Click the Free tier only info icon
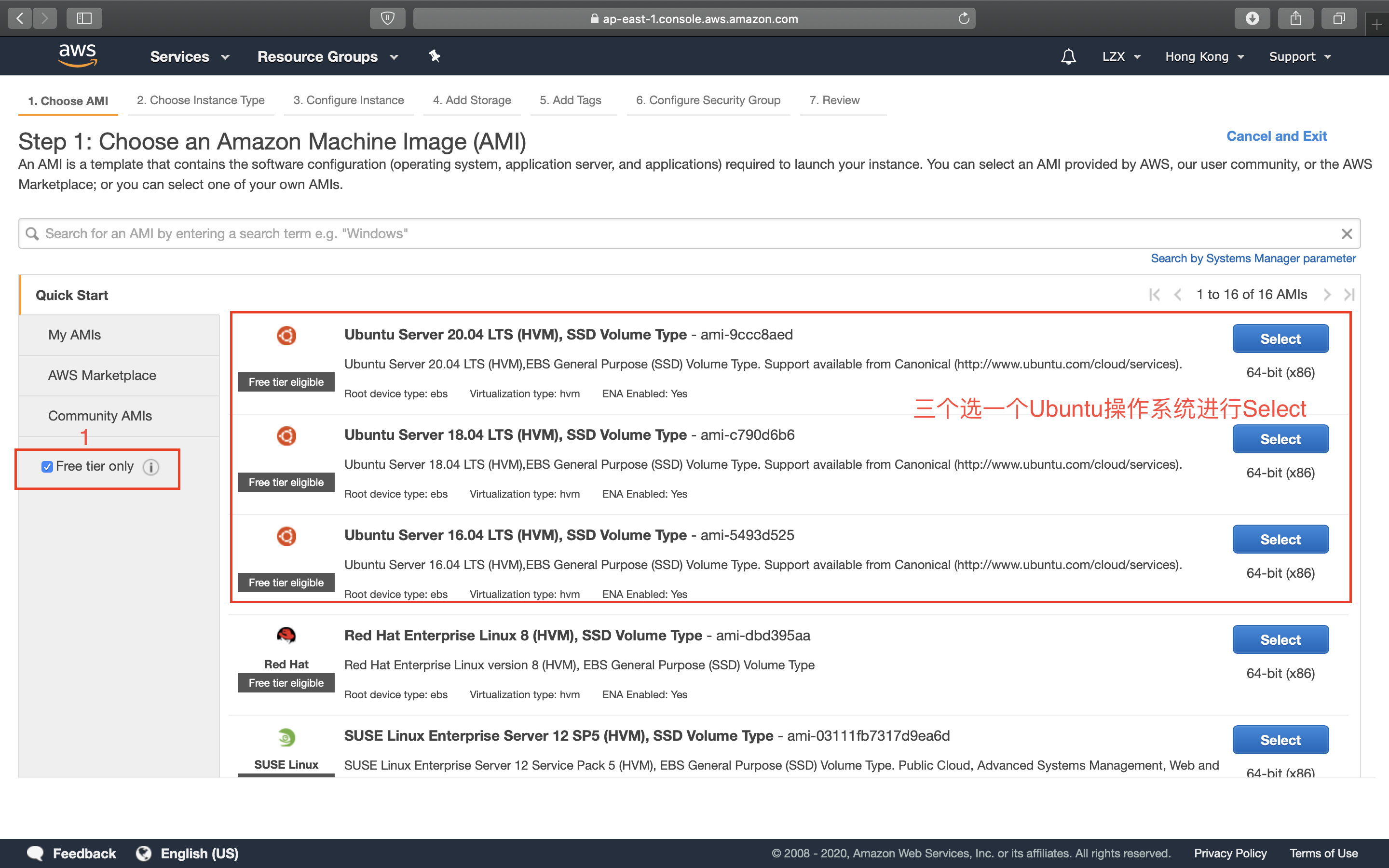This screenshot has height=868, width=1389. [151, 467]
